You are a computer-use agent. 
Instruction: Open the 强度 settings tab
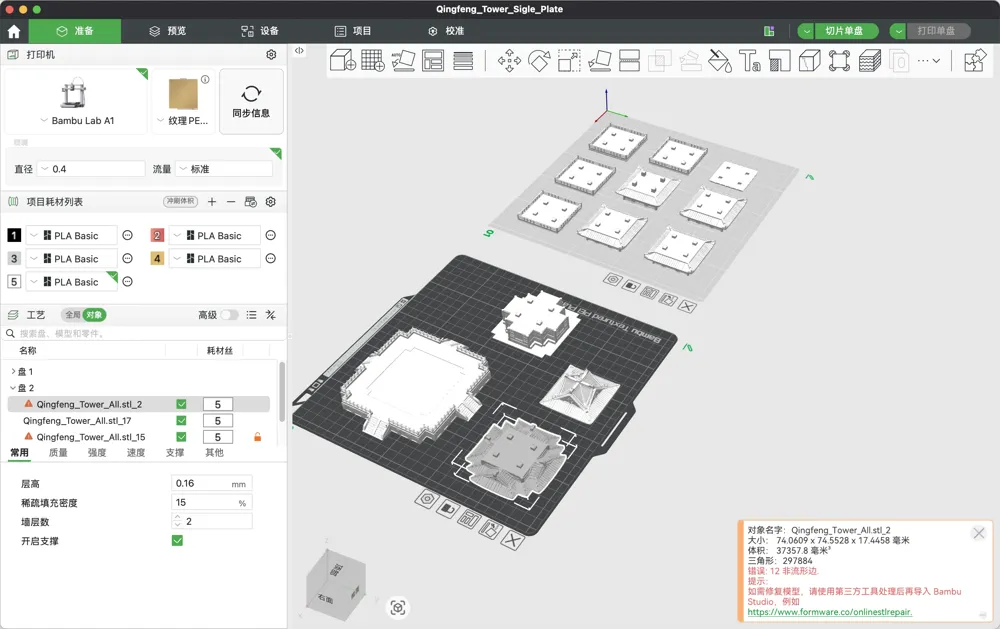click(x=97, y=452)
